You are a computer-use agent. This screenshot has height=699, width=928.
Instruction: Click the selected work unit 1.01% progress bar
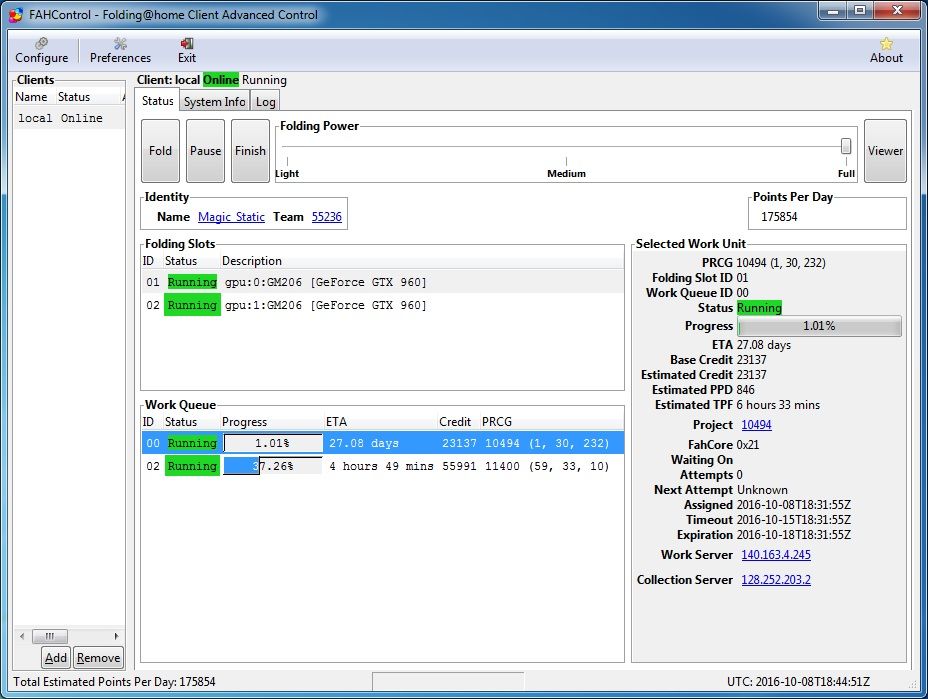tap(819, 326)
